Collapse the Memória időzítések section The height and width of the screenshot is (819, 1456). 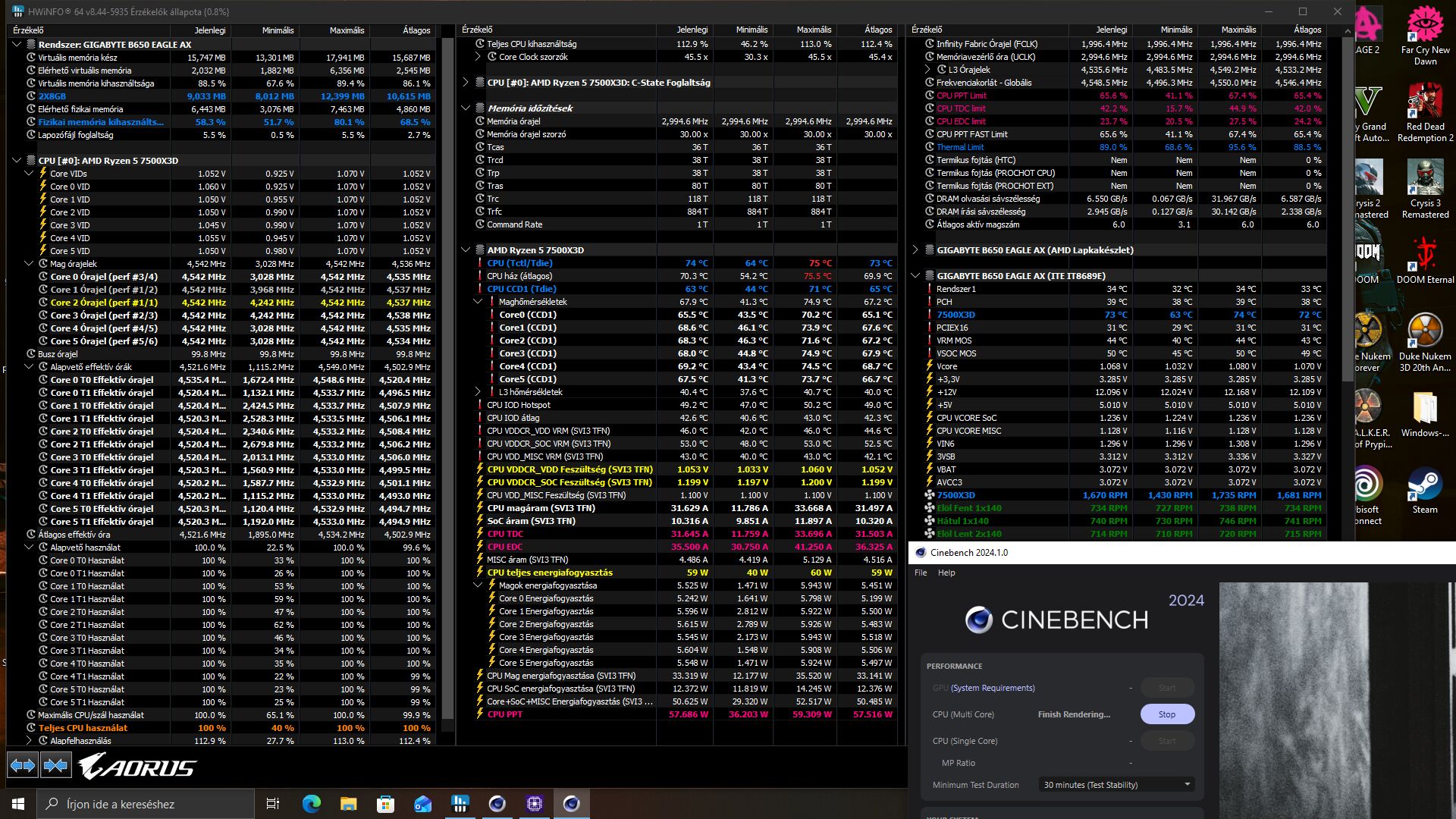click(466, 108)
